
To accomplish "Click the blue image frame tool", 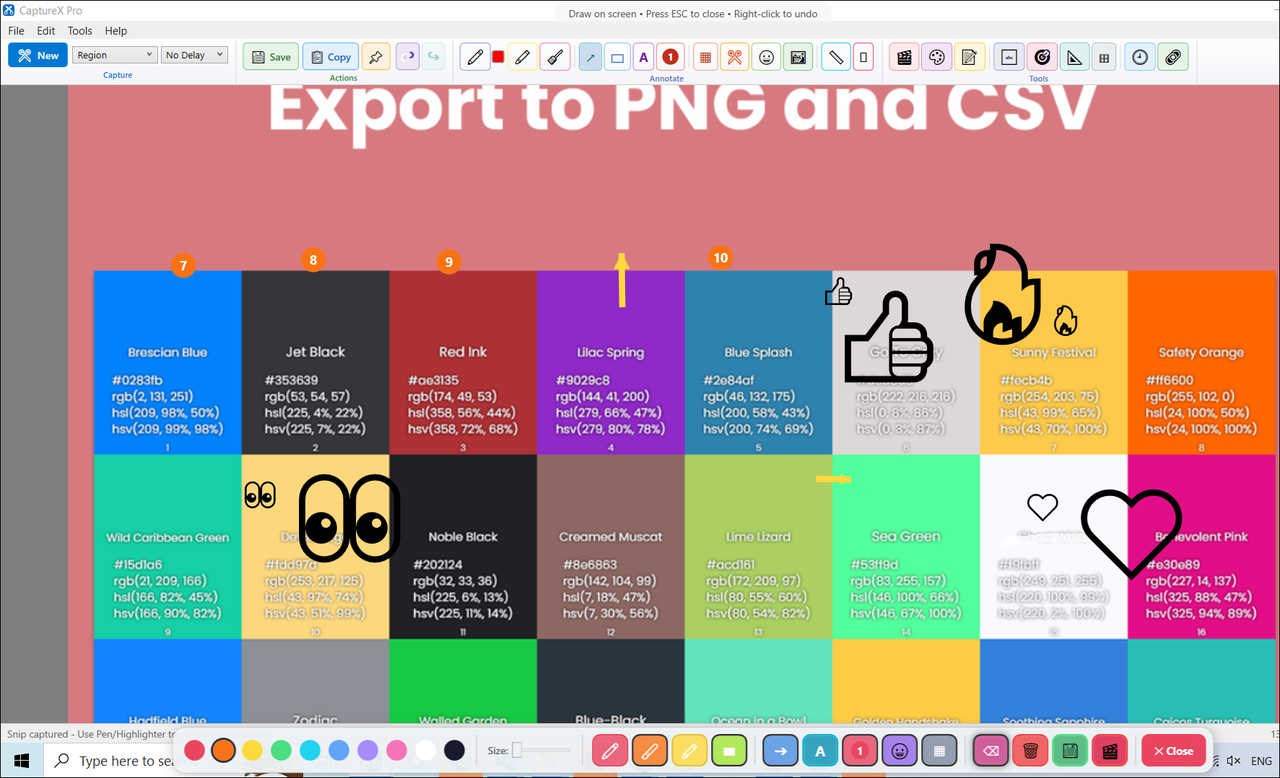I will [1009, 57].
